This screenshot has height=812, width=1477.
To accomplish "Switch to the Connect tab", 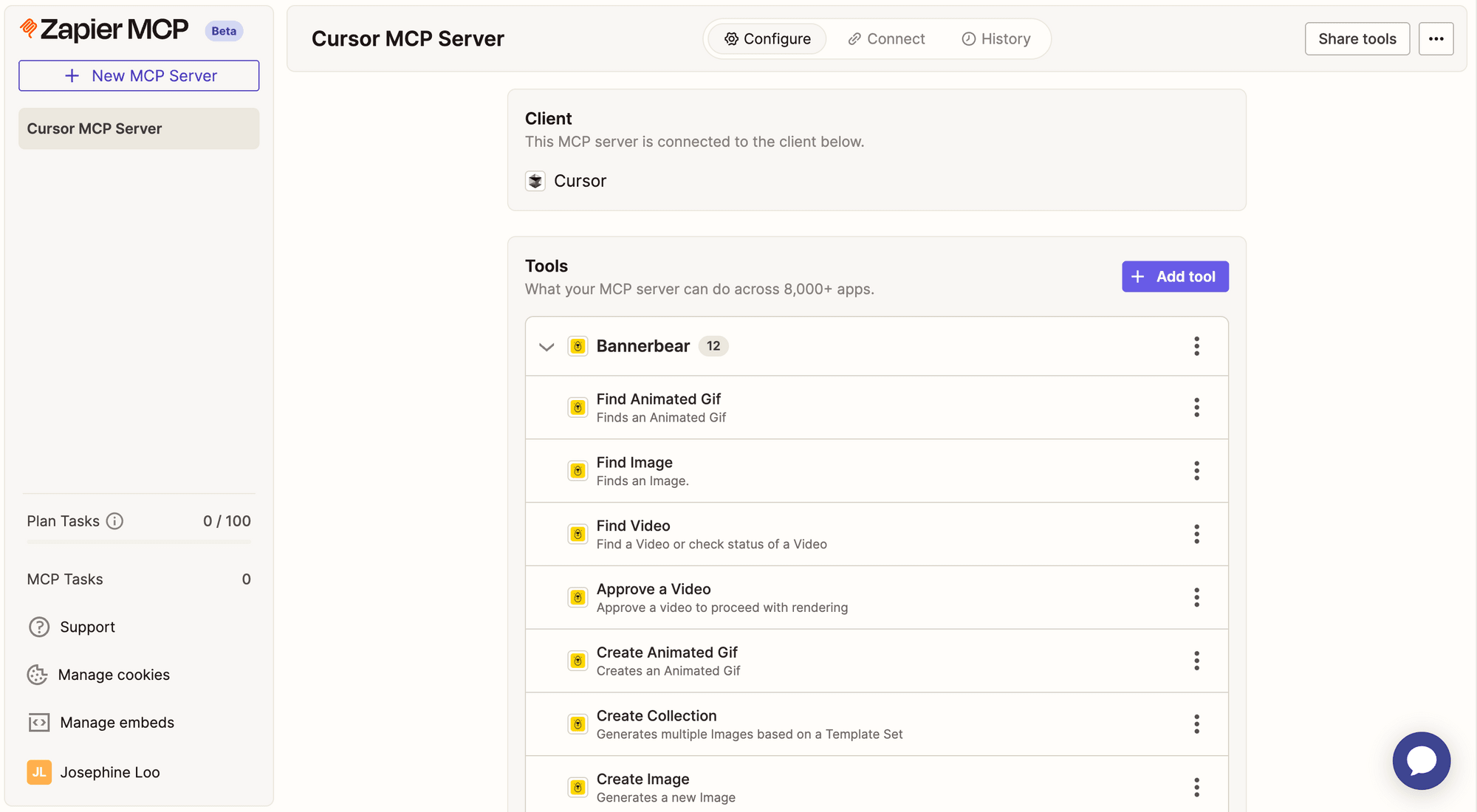I will pos(886,38).
